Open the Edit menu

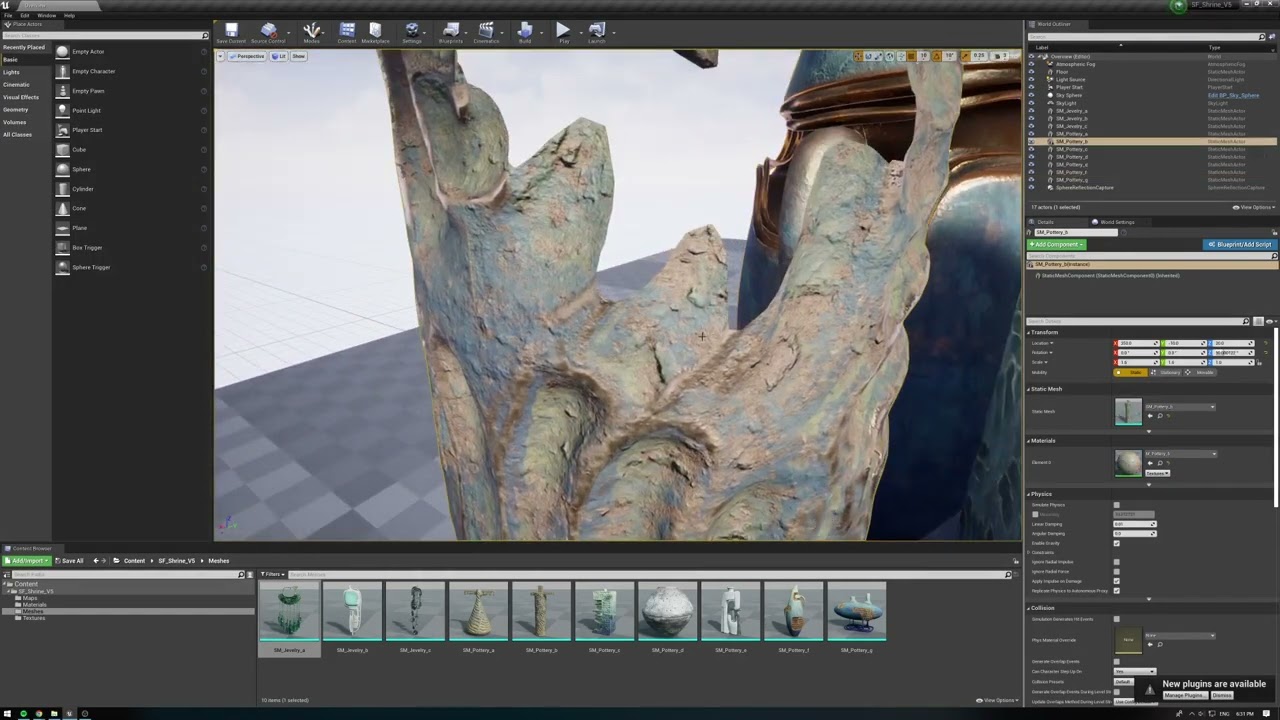(25, 15)
